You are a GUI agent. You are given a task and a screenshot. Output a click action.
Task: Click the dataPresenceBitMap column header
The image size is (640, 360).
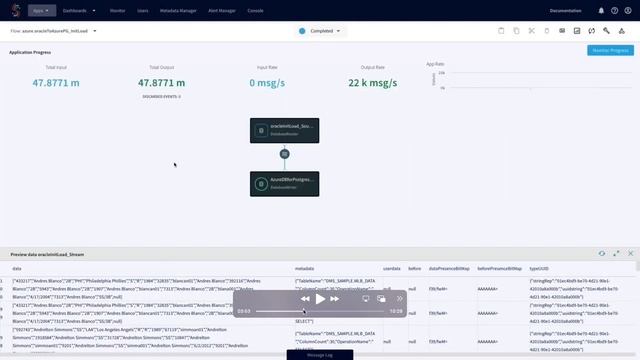(449, 269)
